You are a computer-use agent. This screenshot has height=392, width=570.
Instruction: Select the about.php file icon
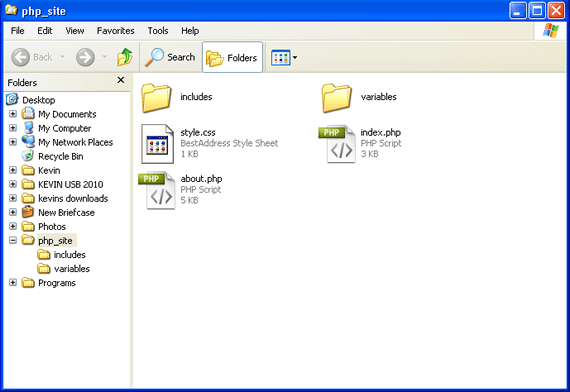pos(157,191)
